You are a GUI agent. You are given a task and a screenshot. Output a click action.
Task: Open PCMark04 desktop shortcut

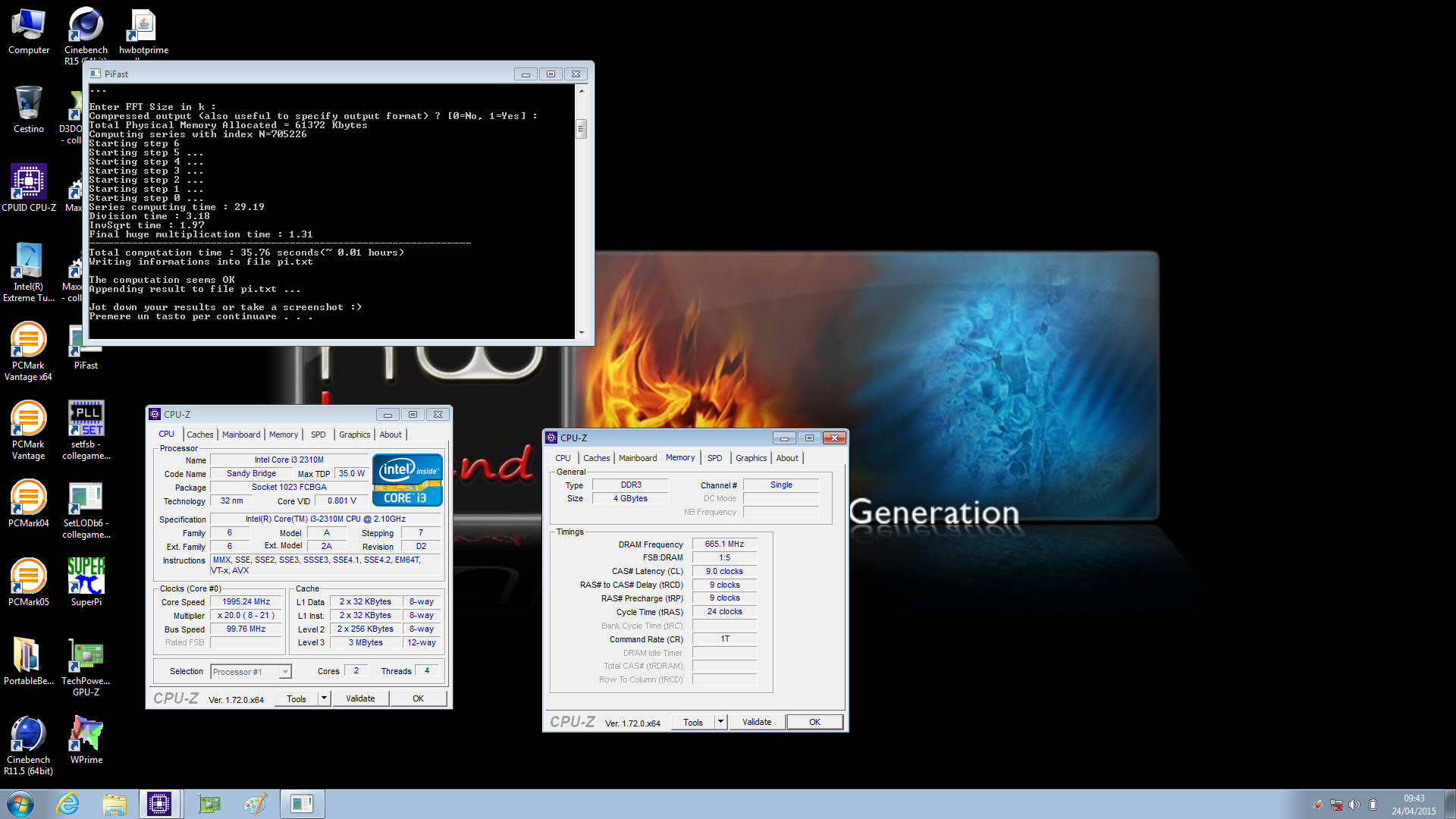(x=28, y=504)
